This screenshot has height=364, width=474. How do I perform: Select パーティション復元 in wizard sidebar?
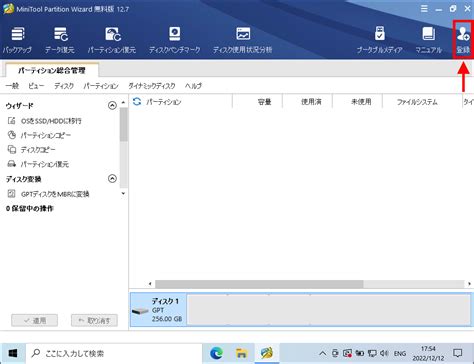(38, 164)
